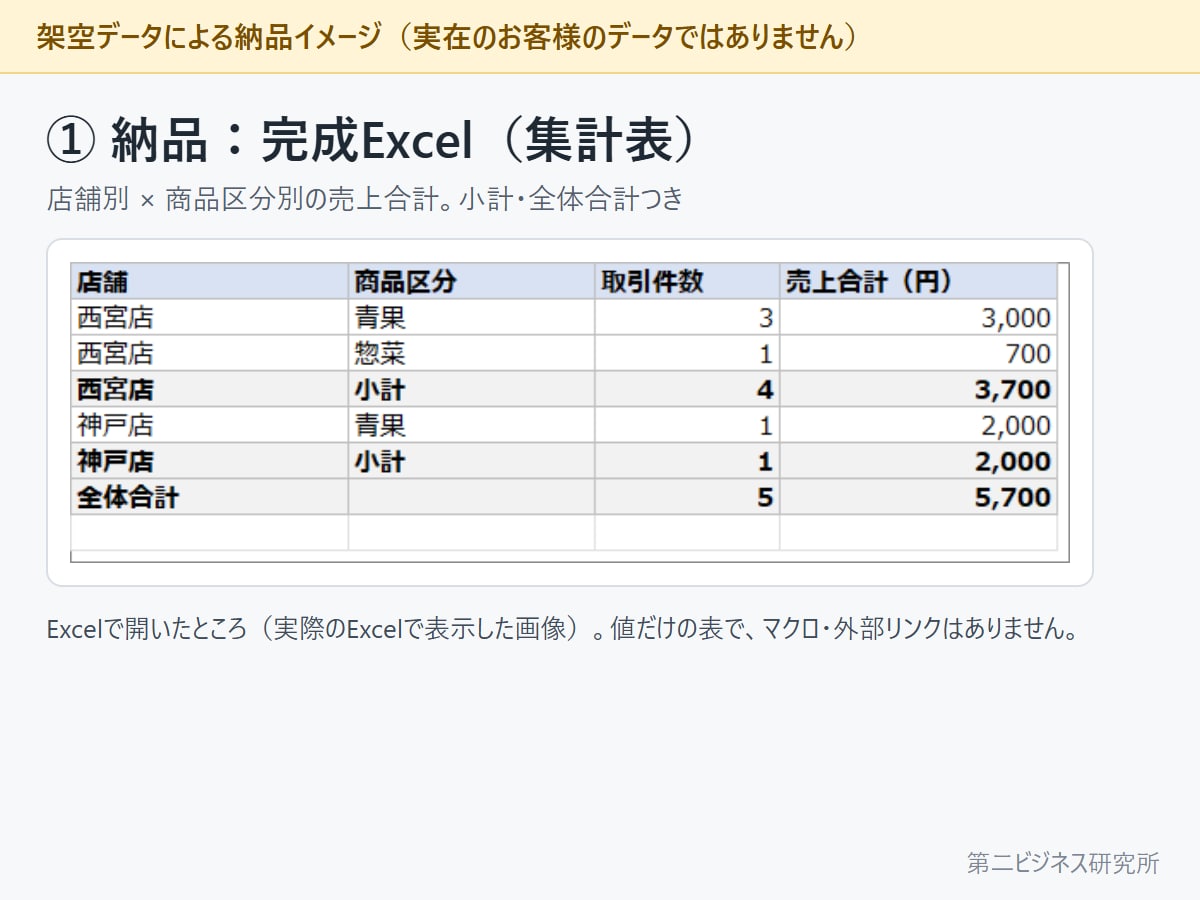Click the '小計' cell in the bold 西宮店 row

(471, 389)
